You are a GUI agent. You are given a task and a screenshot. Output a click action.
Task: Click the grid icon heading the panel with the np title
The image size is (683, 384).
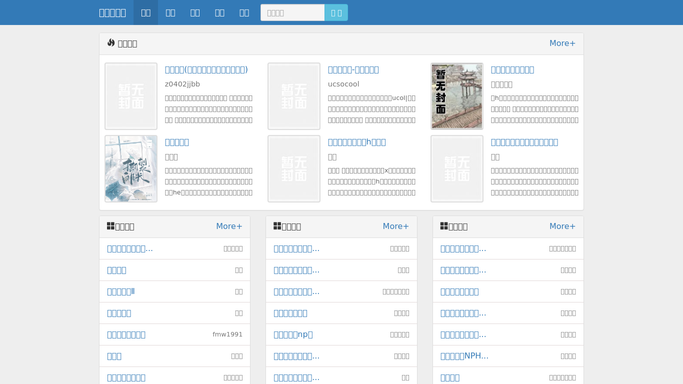[x=277, y=226]
